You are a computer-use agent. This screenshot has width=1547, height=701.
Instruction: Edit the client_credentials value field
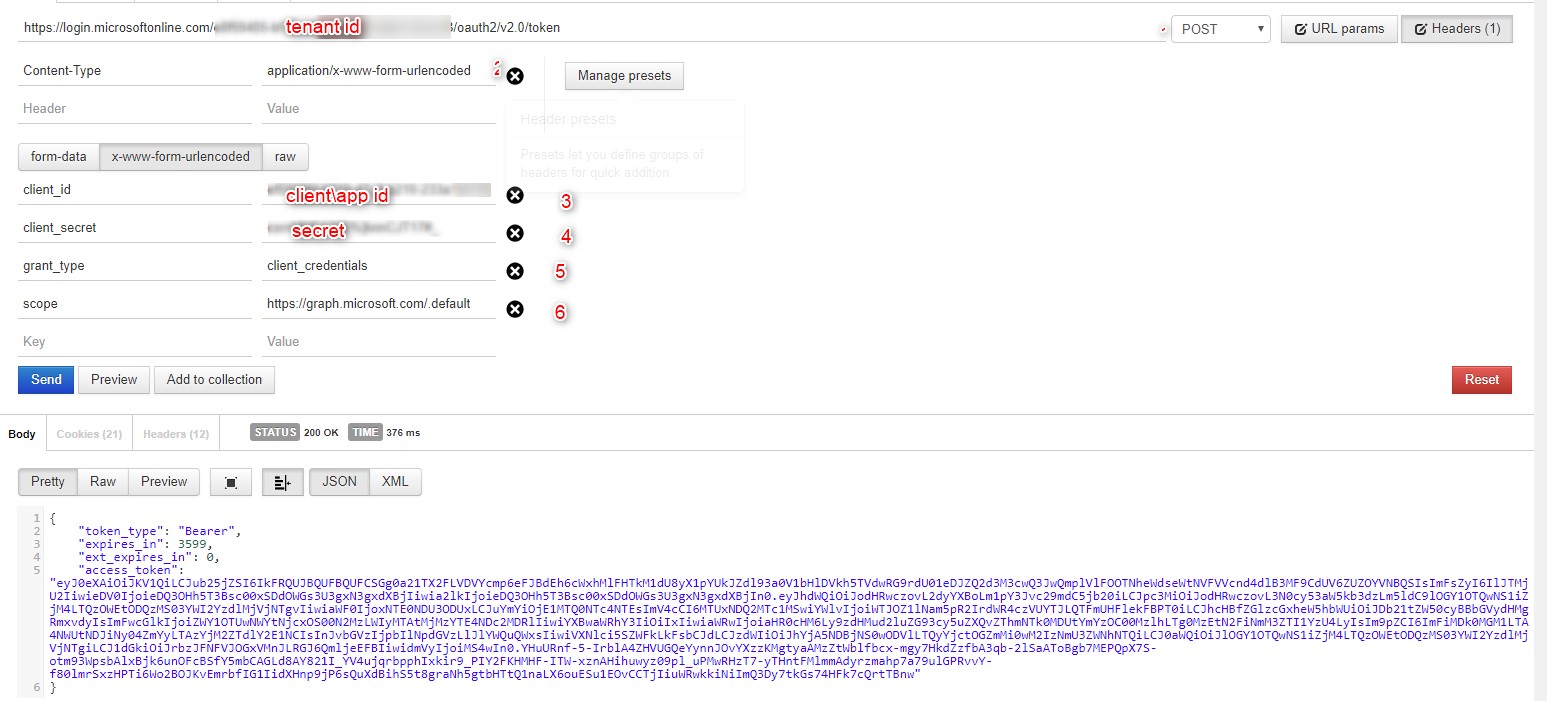[379, 266]
